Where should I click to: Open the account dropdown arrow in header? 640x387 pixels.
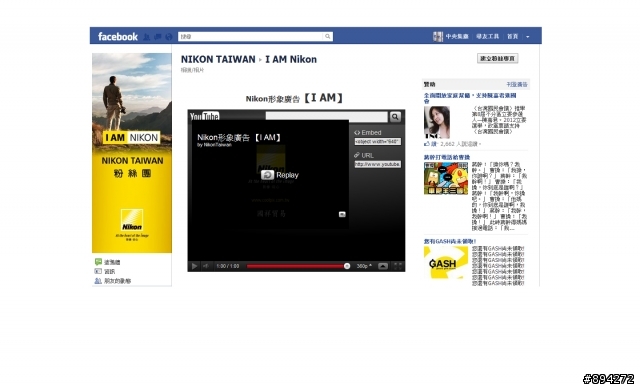coord(528,37)
